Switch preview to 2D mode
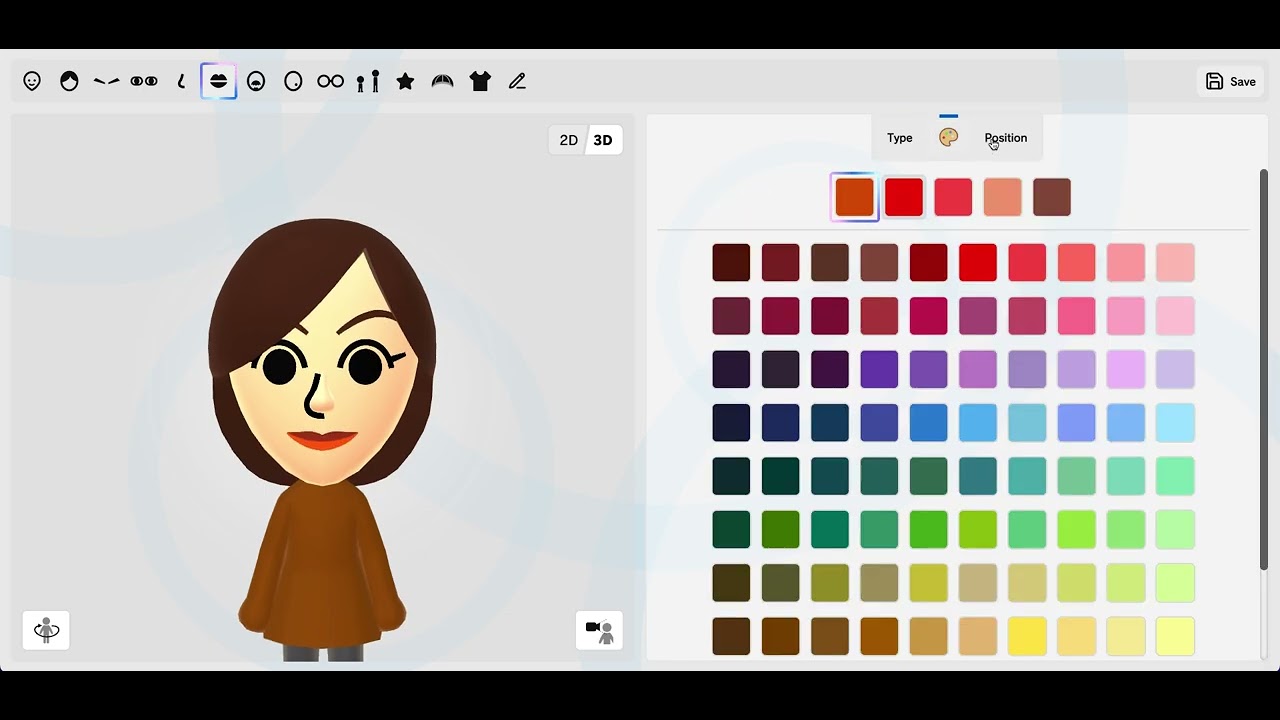 (x=568, y=140)
